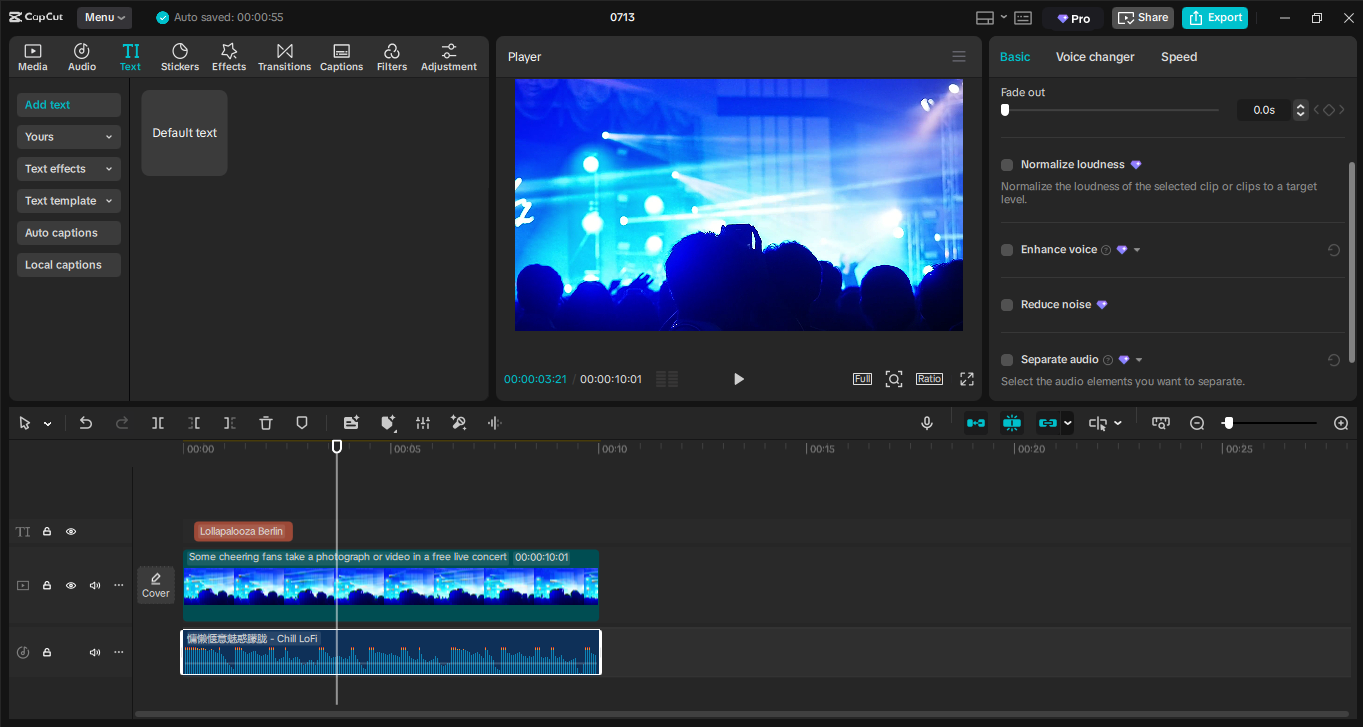Click the Add text button
This screenshot has width=1363, height=727.
[68, 104]
